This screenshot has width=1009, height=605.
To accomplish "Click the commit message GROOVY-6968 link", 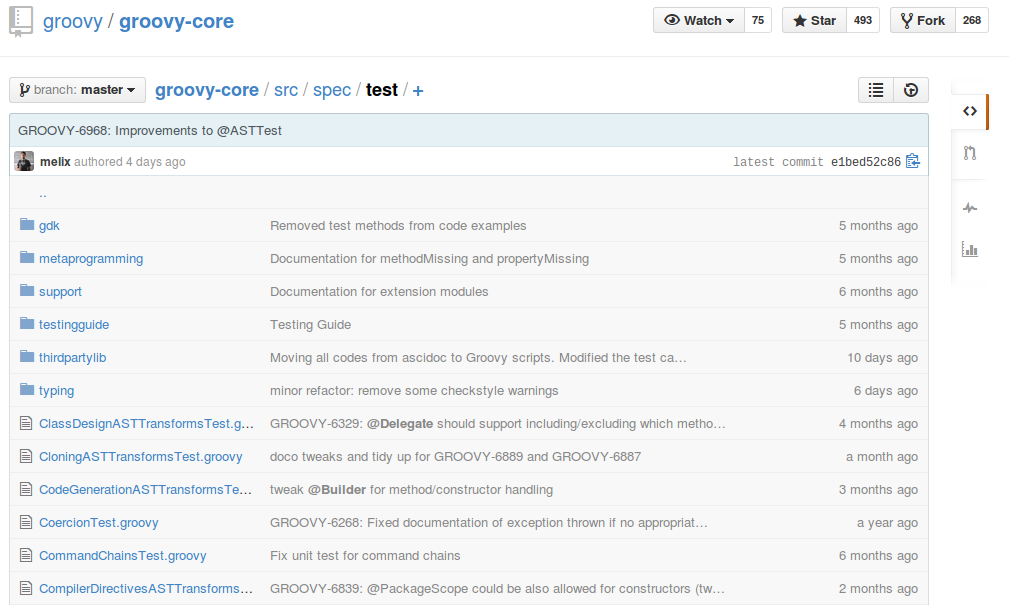I will click(156, 130).
